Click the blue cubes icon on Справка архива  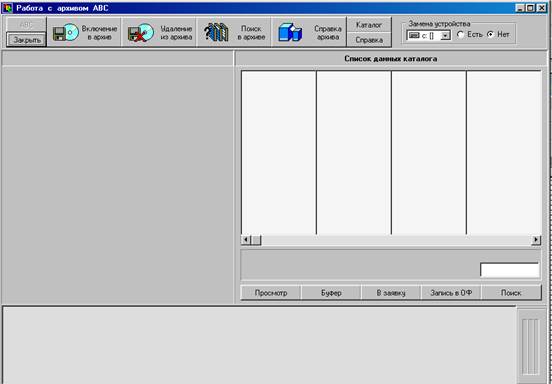(290, 33)
